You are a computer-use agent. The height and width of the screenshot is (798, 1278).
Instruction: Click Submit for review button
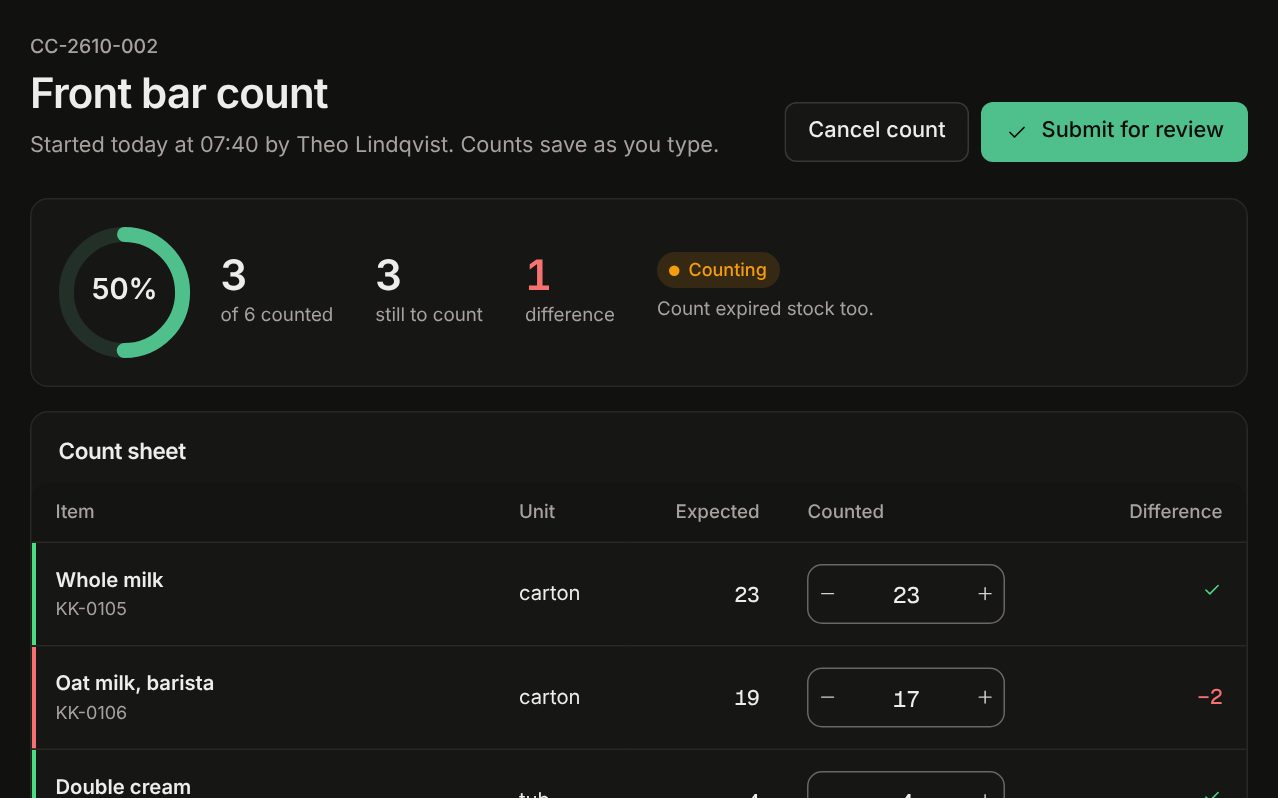1114,131
